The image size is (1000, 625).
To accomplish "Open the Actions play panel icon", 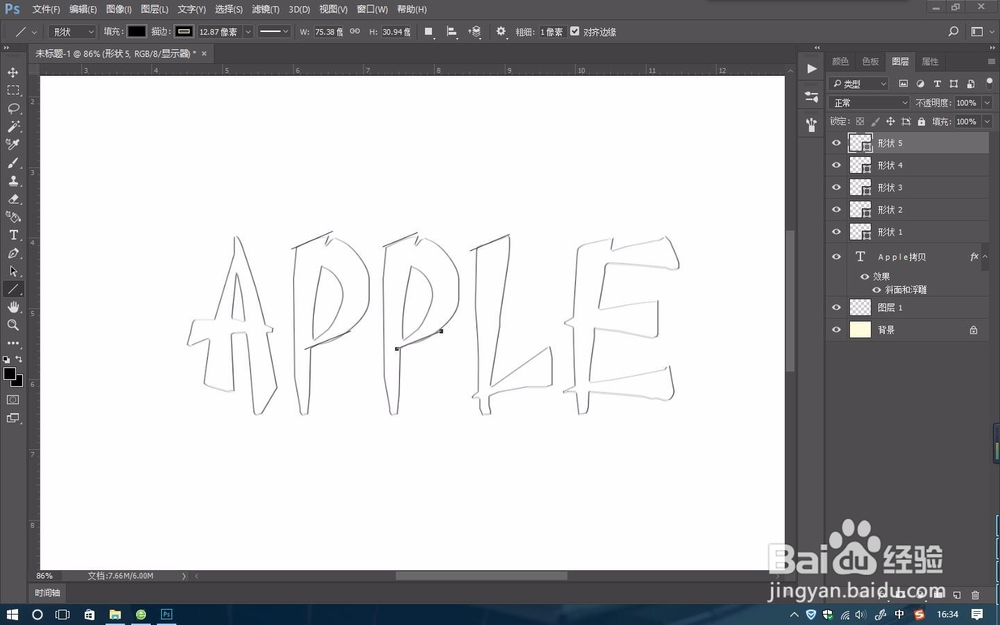I will pyautogui.click(x=811, y=69).
